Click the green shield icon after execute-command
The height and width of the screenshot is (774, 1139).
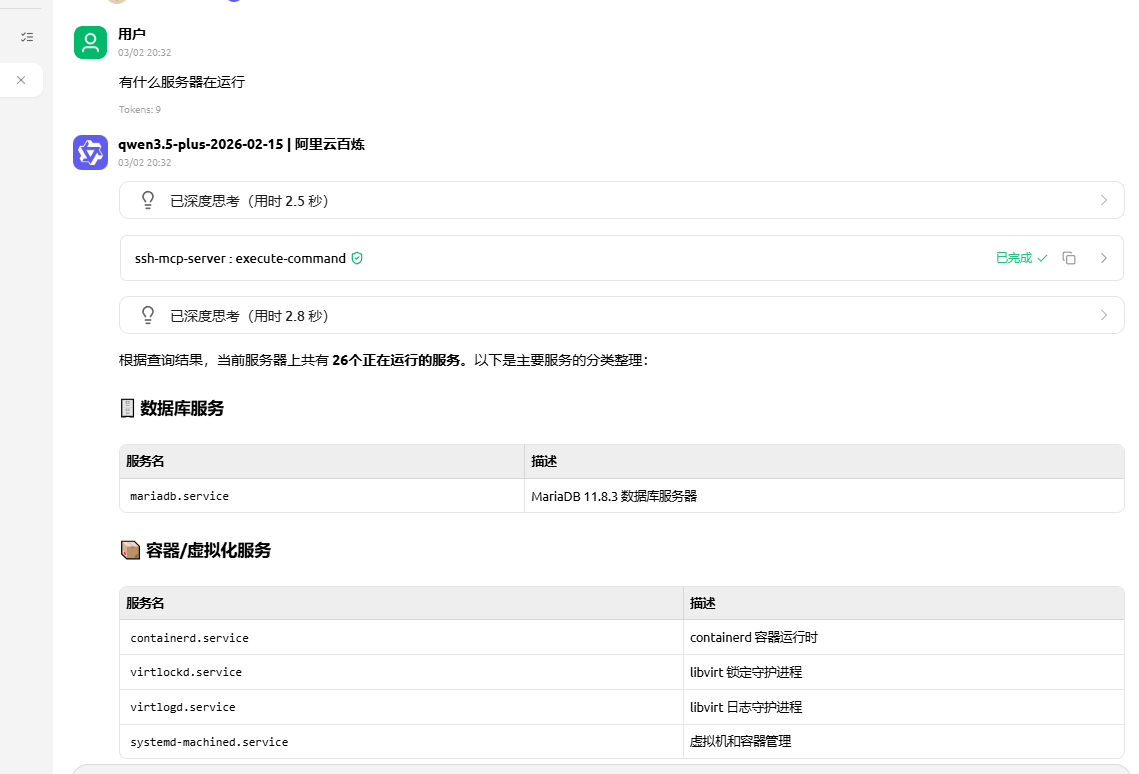point(357,258)
